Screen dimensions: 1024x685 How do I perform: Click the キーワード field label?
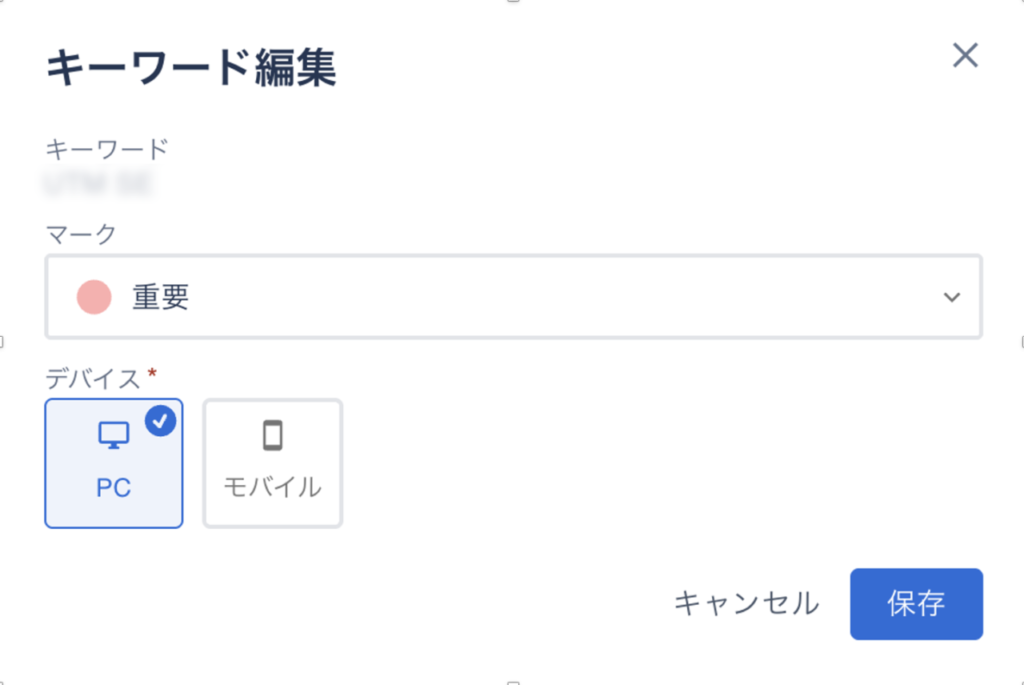pos(107,150)
